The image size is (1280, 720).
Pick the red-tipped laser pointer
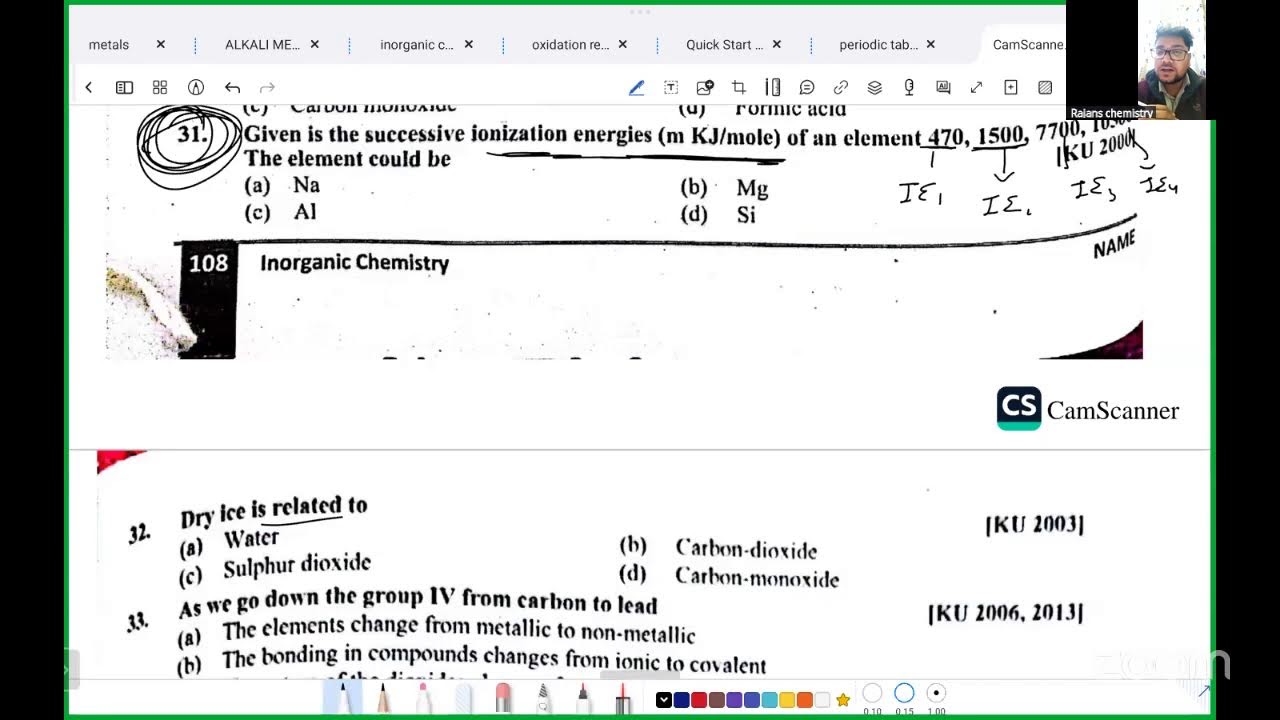pyautogui.click(x=622, y=697)
